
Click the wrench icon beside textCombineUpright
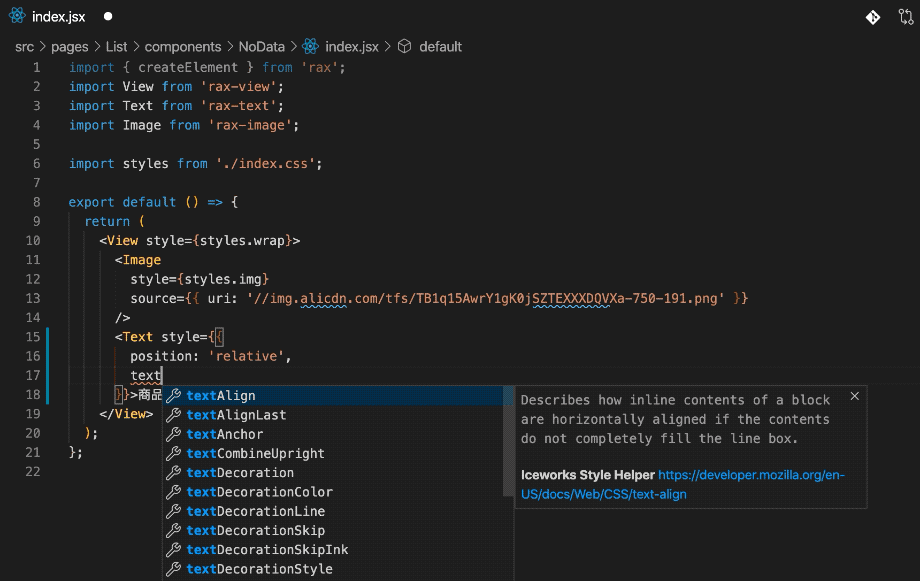[x=173, y=454]
